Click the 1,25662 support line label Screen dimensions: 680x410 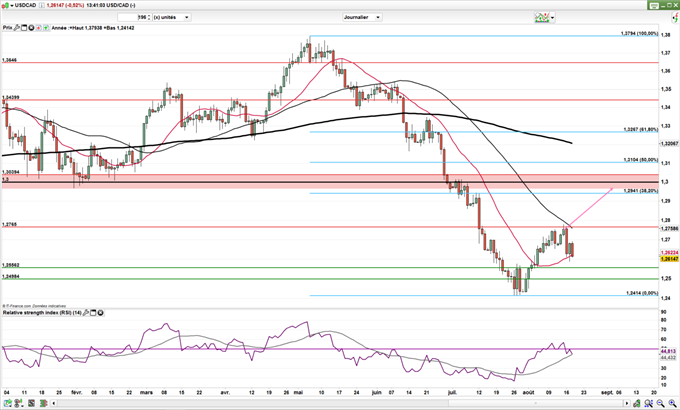pos(10,265)
